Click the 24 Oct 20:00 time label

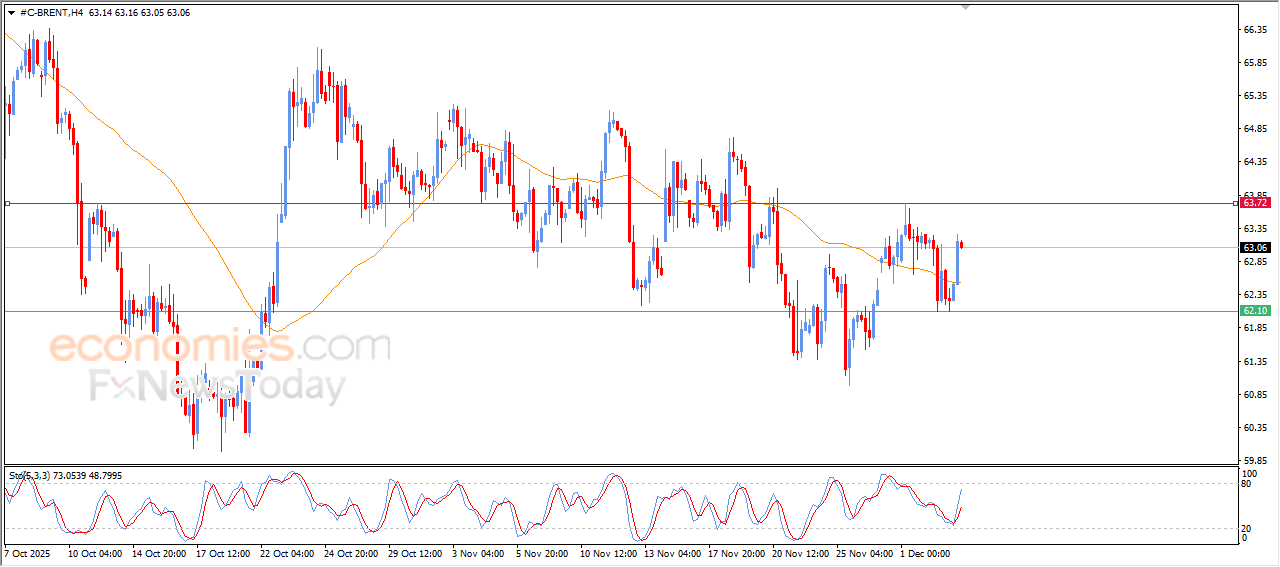pos(350,552)
